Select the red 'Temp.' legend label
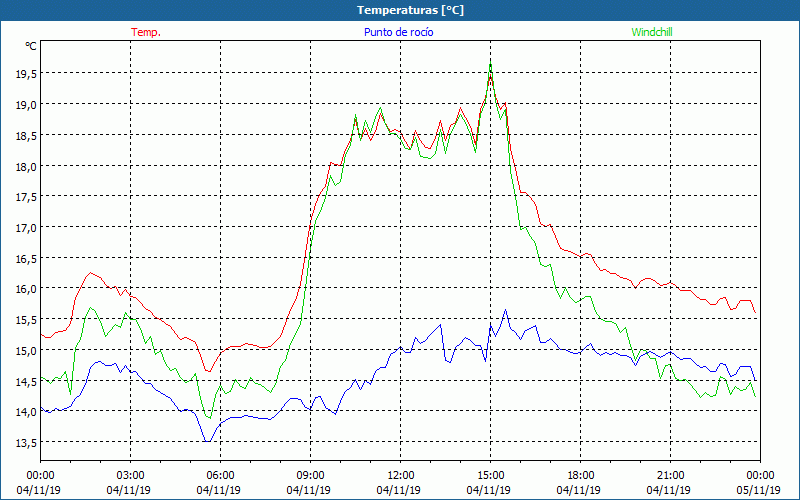Image resolution: width=800 pixels, height=500 pixels. point(146,32)
